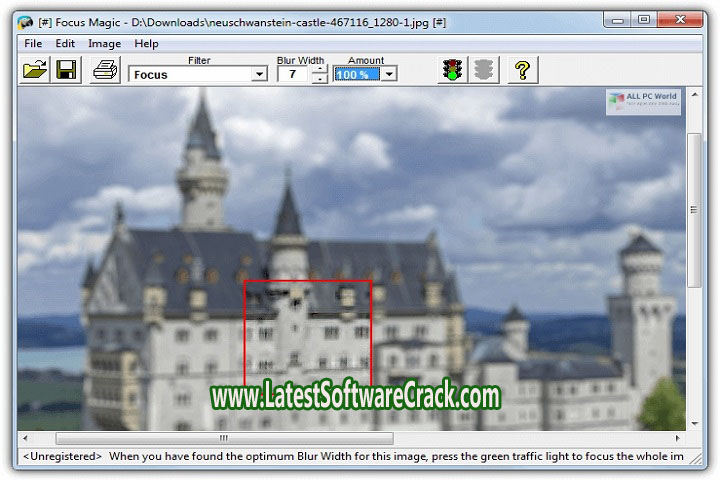Open the Help menu

coord(146,44)
